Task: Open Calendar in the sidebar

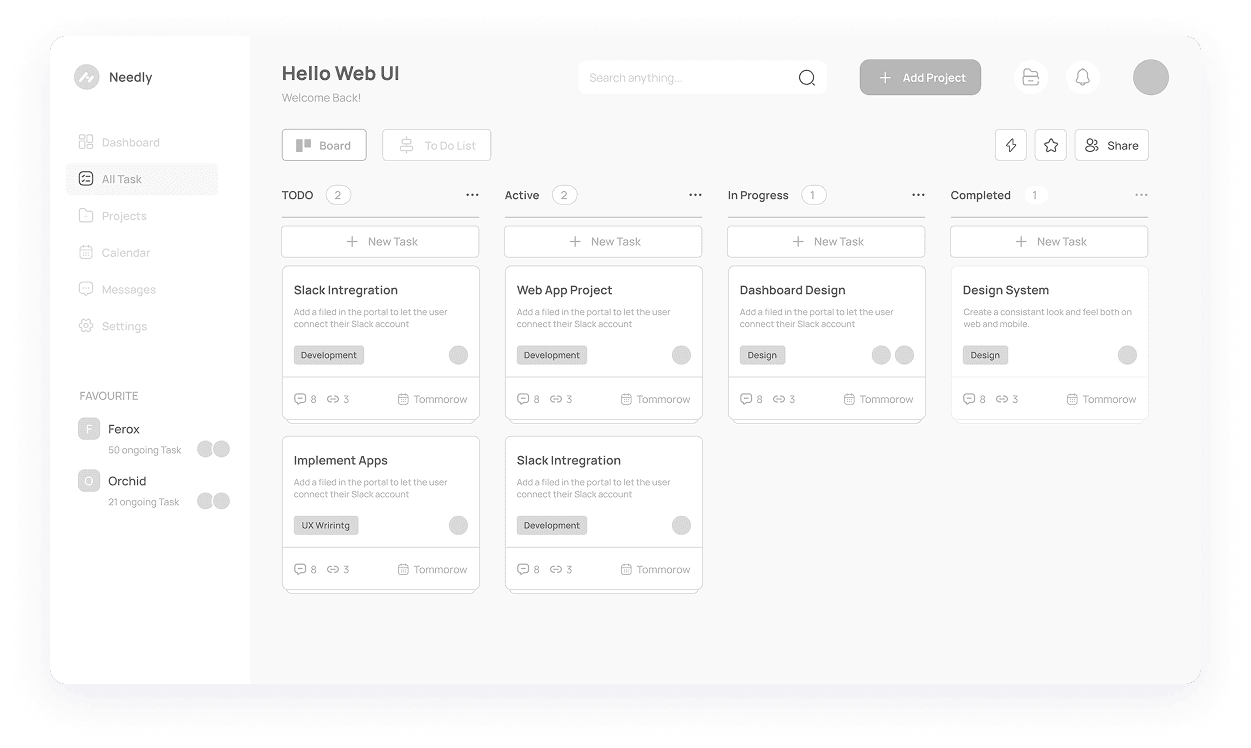Action: tap(125, 253)
